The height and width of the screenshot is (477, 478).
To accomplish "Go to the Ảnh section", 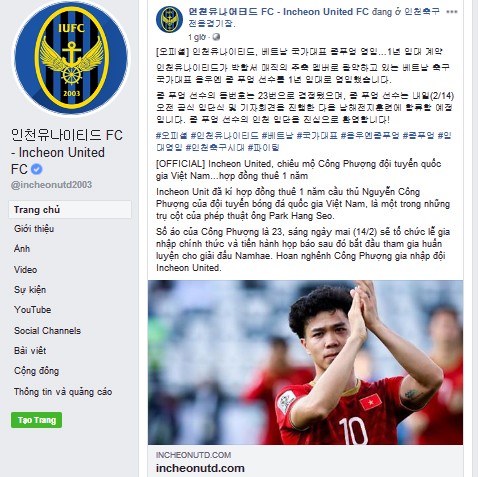I will (x=22, y=248).
